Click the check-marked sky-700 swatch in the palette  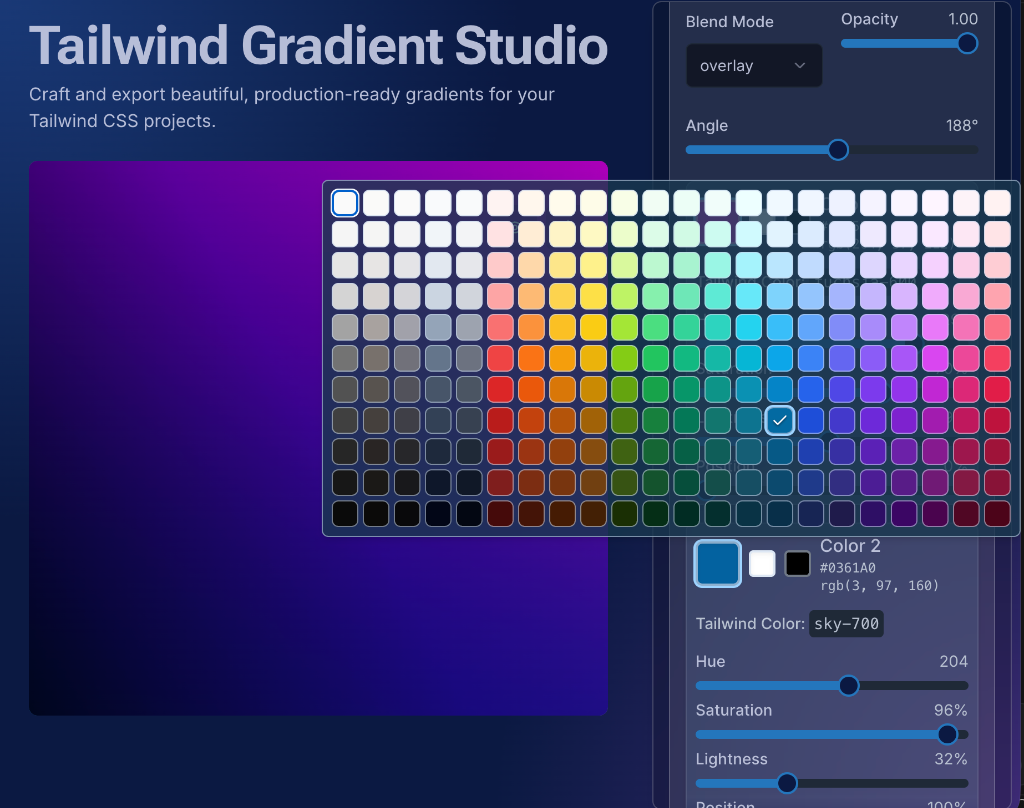pos(780,420)
